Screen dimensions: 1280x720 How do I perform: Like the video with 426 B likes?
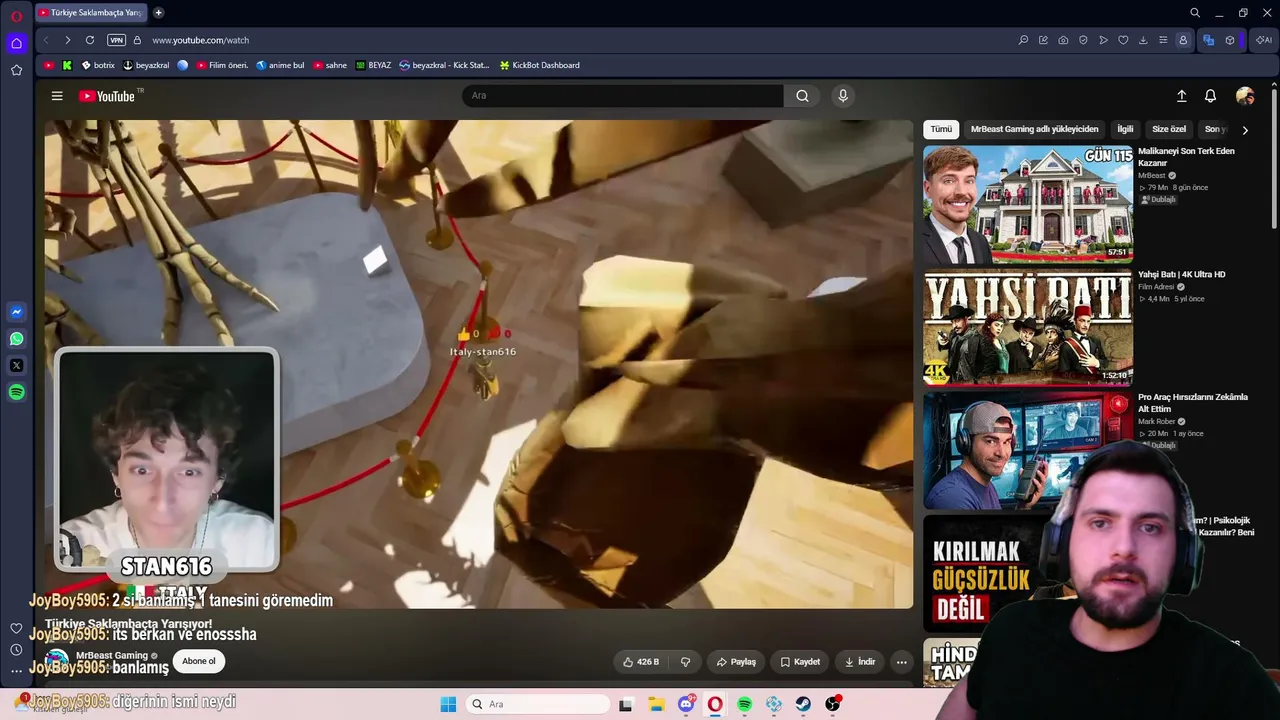pyautogui.click(x=640, y=662)
